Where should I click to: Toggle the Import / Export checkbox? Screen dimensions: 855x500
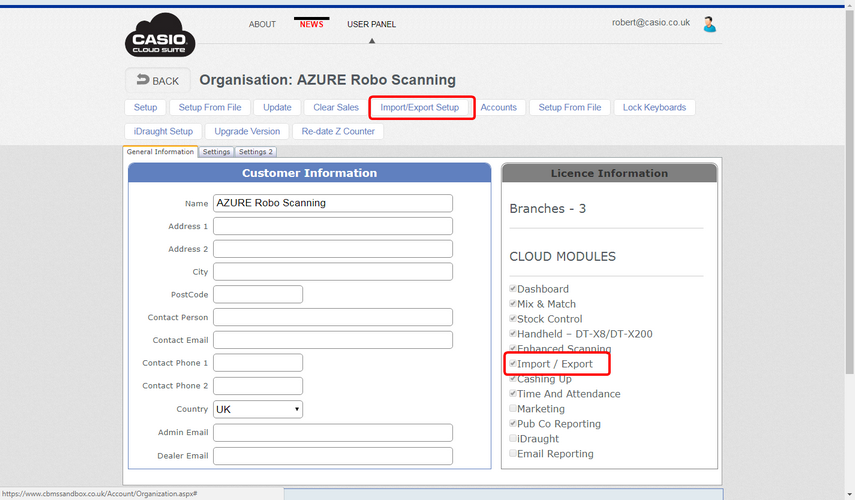point(513,364)
